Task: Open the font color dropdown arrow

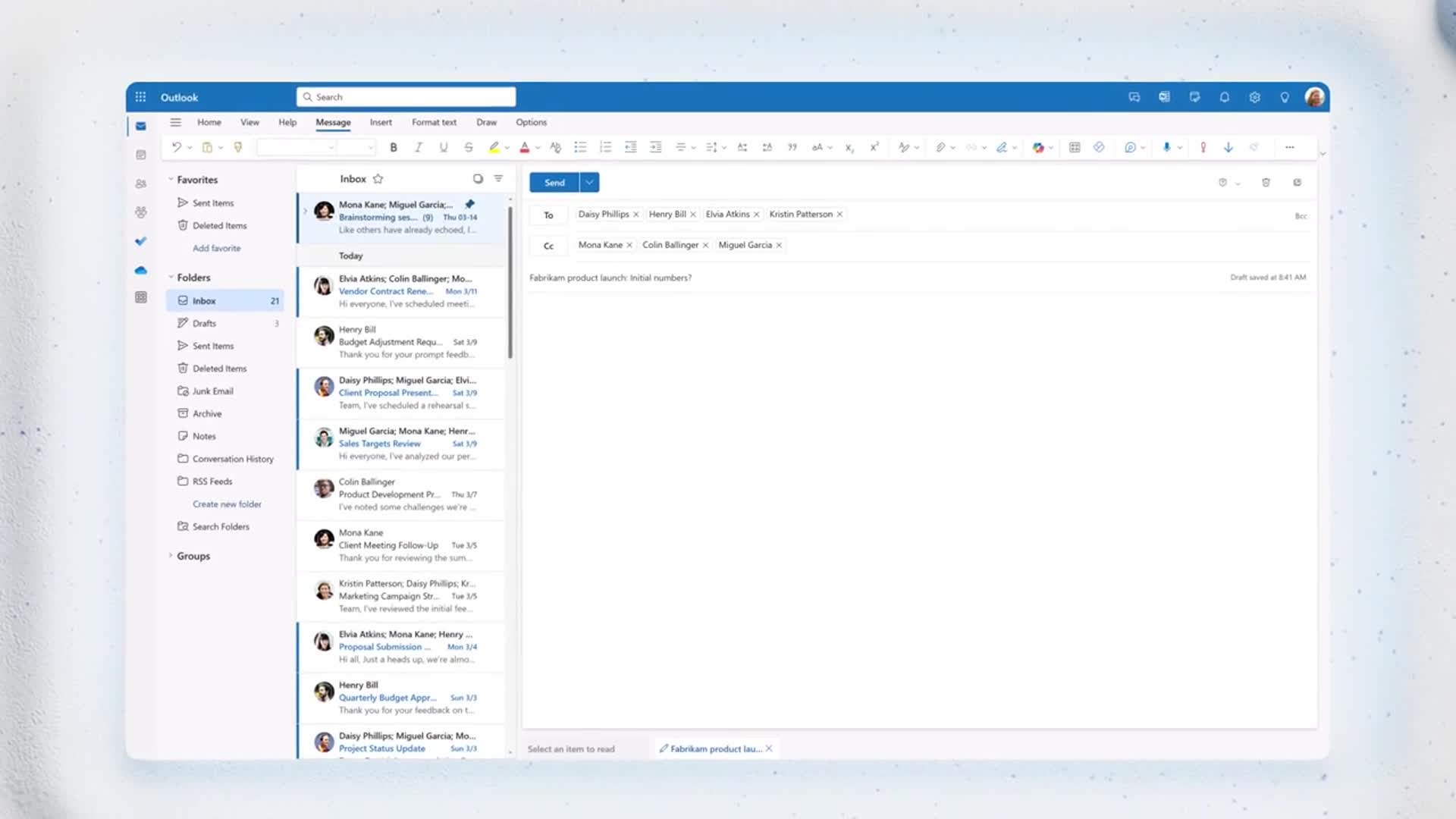Action: tap(538, 148)
